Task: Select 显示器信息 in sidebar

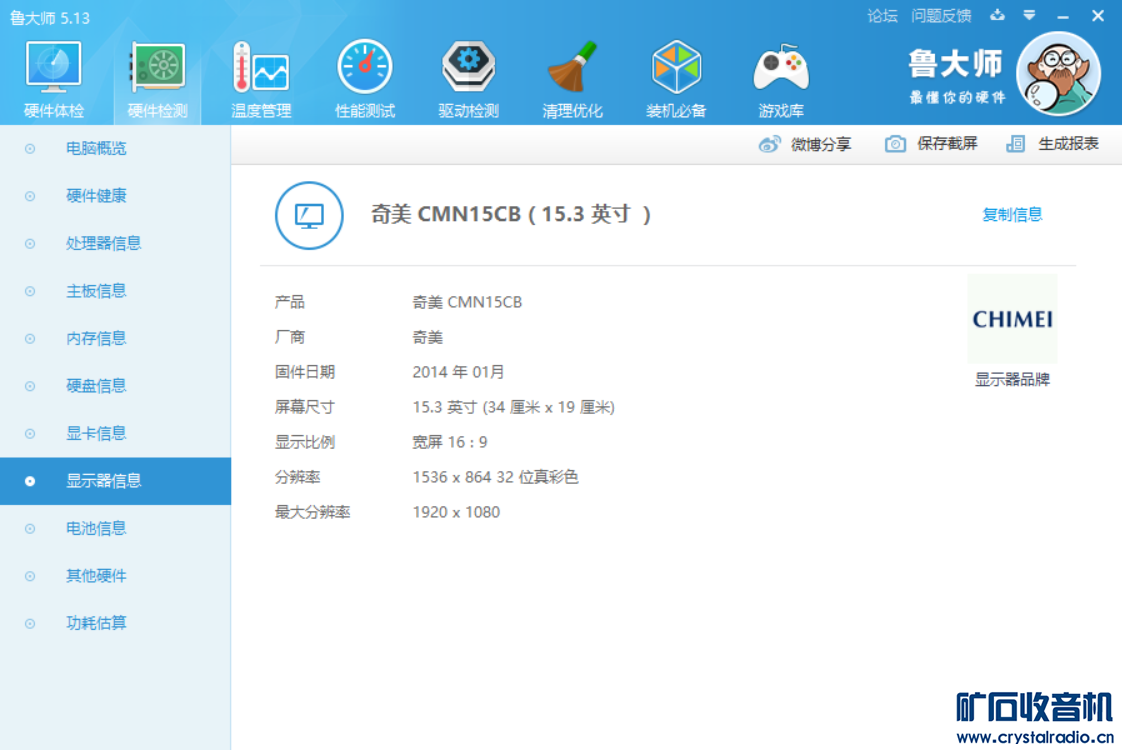Action: coord(115,481)
